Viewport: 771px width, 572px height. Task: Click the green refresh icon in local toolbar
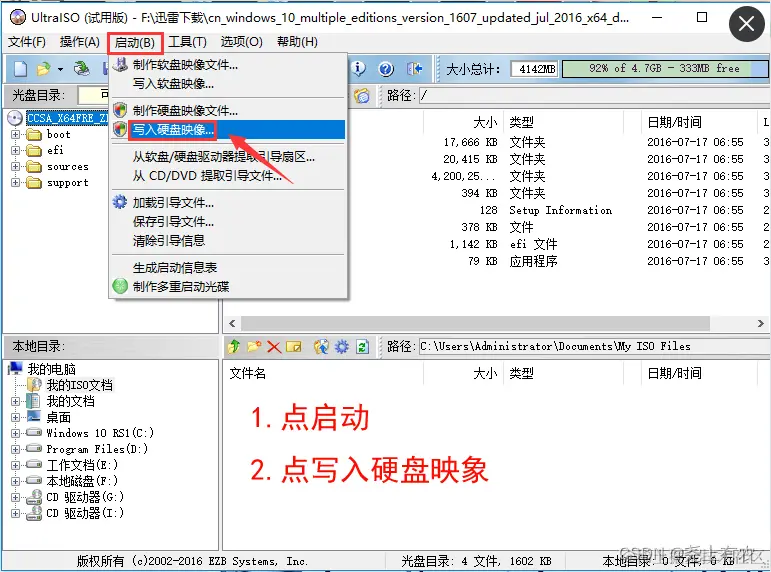tap(362, 347)
